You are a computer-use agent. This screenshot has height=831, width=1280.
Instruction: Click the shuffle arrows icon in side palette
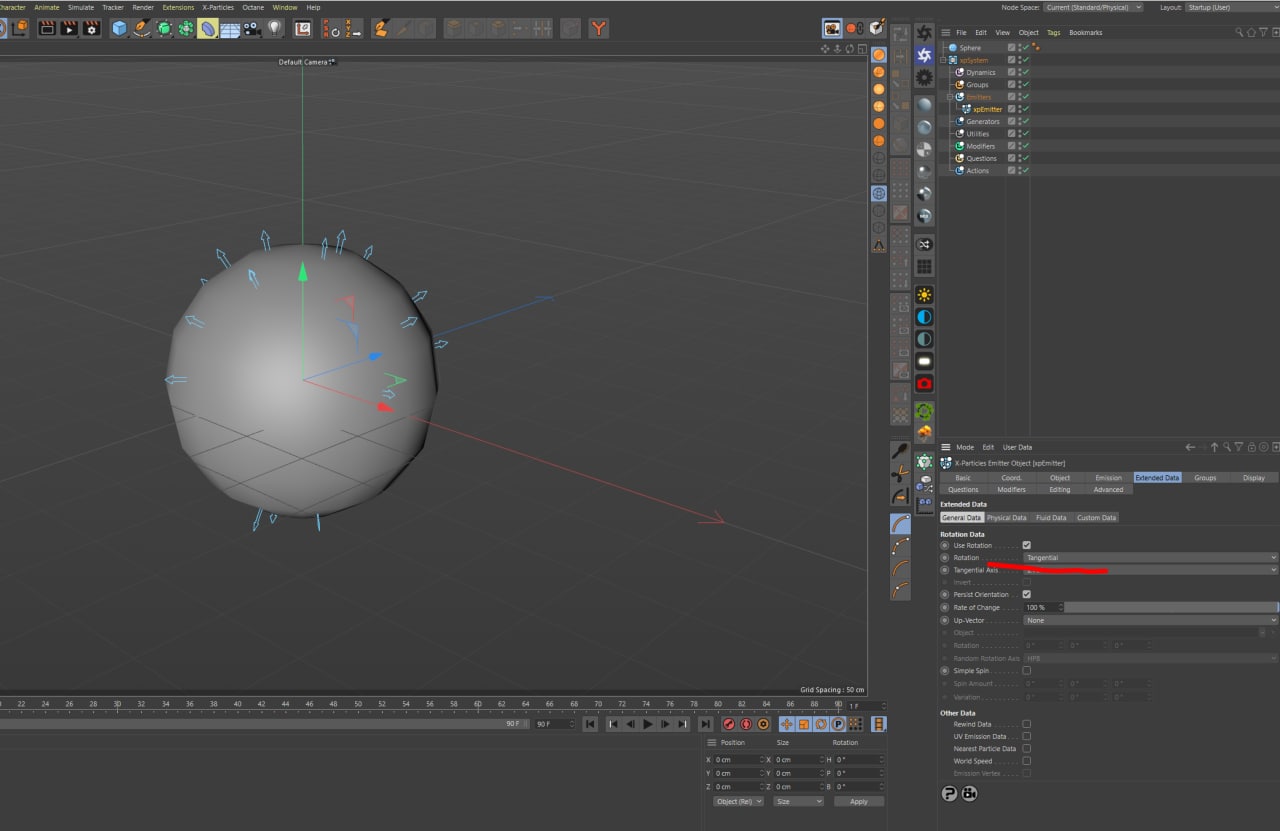click(x=924, y=245)
